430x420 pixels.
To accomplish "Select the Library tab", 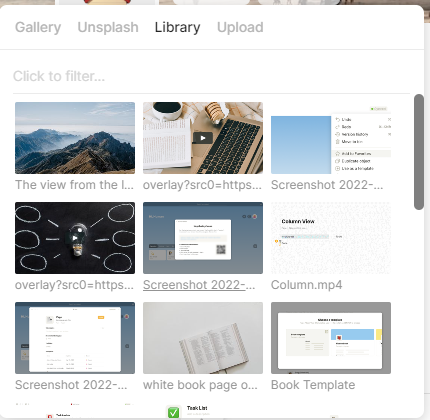I will 177,27.
